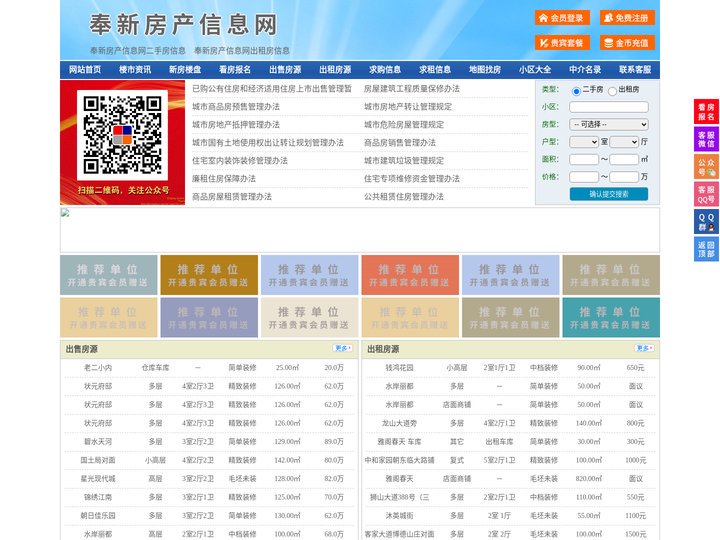Click 更多 in 出售房源 panel
This screenshot has width=720, height=540.
(x=343, y=349)
